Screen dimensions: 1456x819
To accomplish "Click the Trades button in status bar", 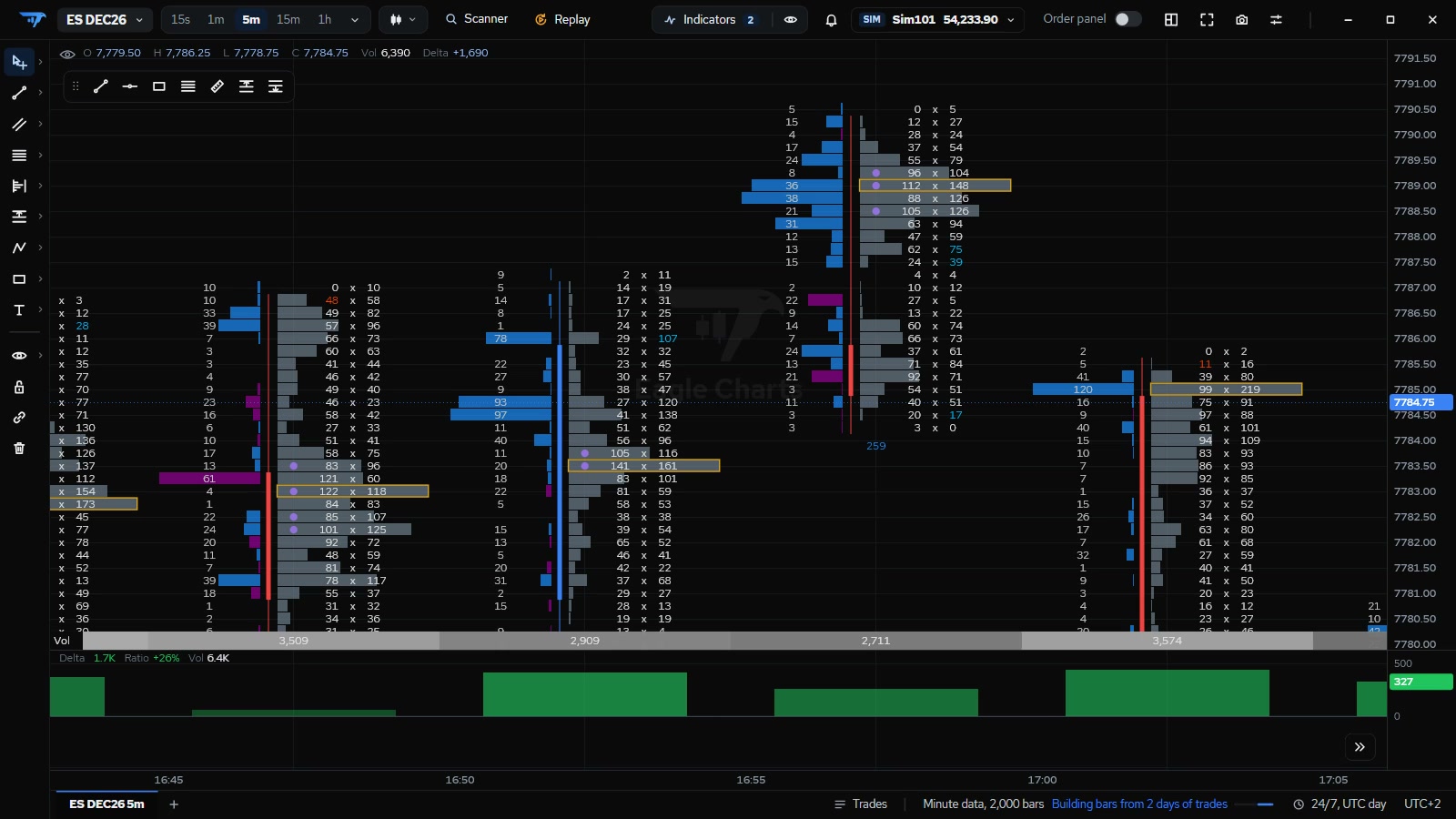I will tap(861, 804).
